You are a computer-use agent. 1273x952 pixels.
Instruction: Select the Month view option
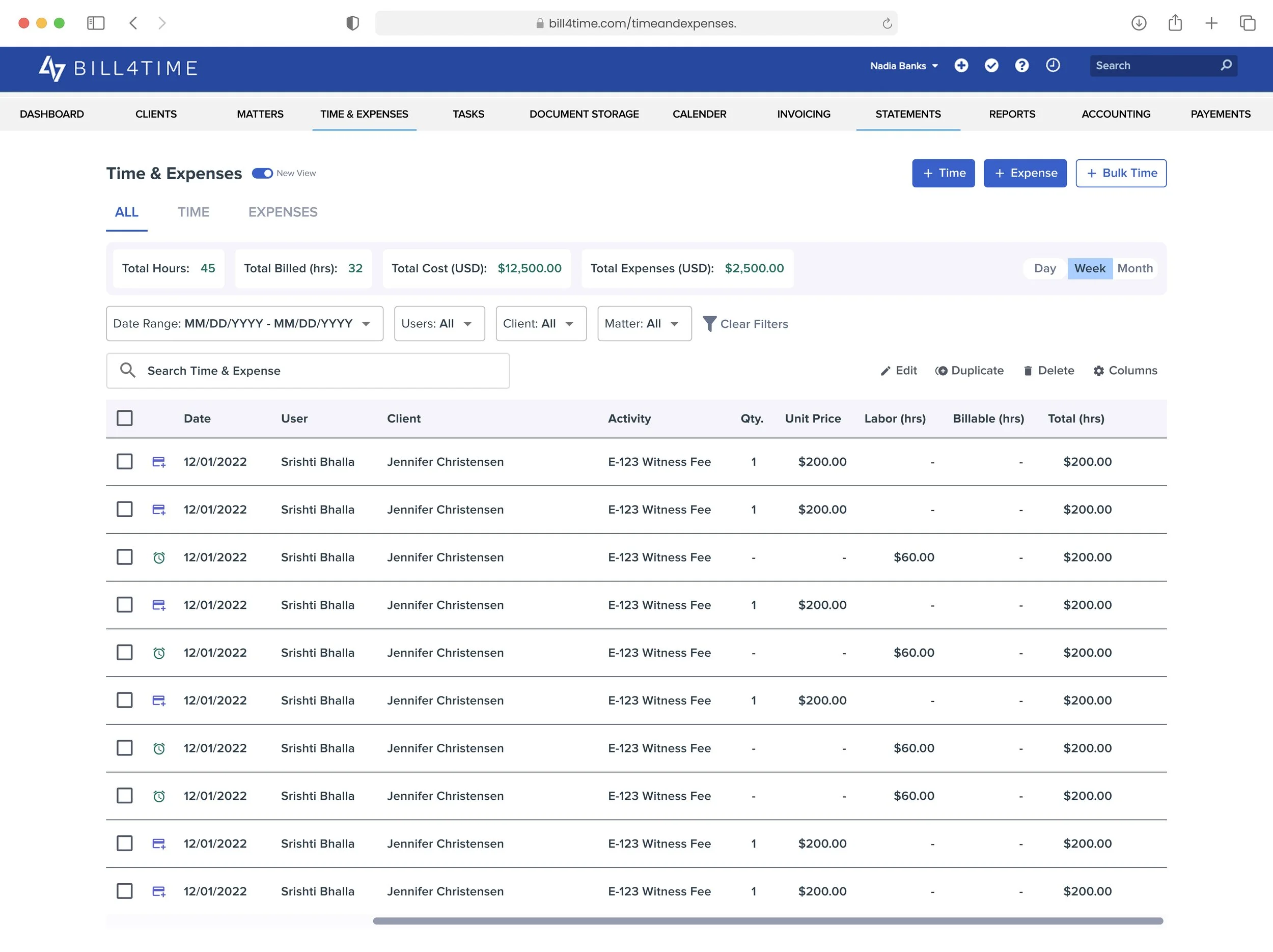[1135, 269]
